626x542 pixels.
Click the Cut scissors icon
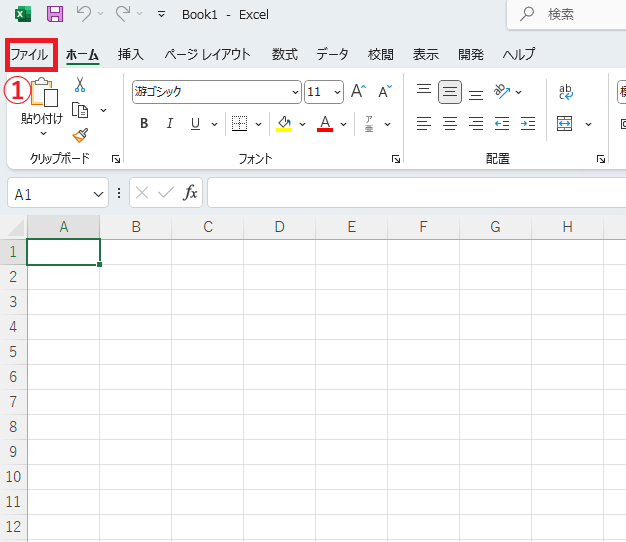80,85
